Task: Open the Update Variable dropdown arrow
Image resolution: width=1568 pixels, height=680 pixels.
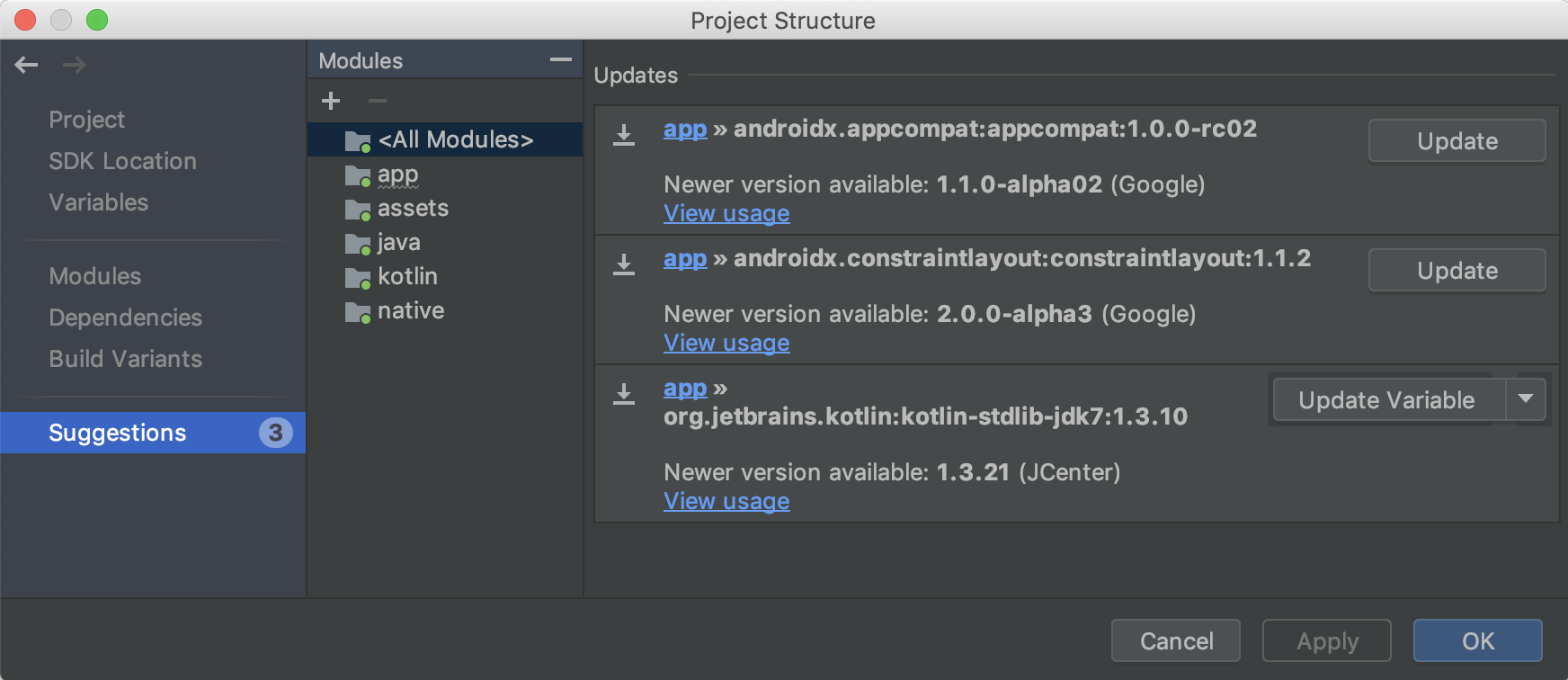Action: pos(1526,399)
